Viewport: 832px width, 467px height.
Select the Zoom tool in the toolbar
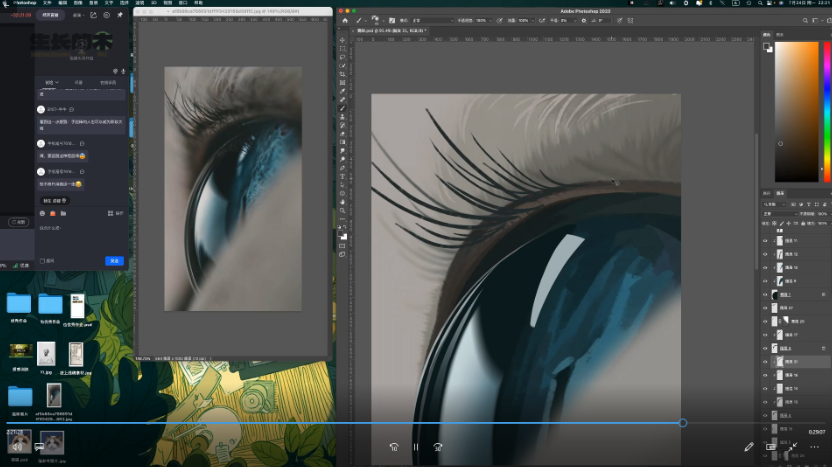[342, 211]
